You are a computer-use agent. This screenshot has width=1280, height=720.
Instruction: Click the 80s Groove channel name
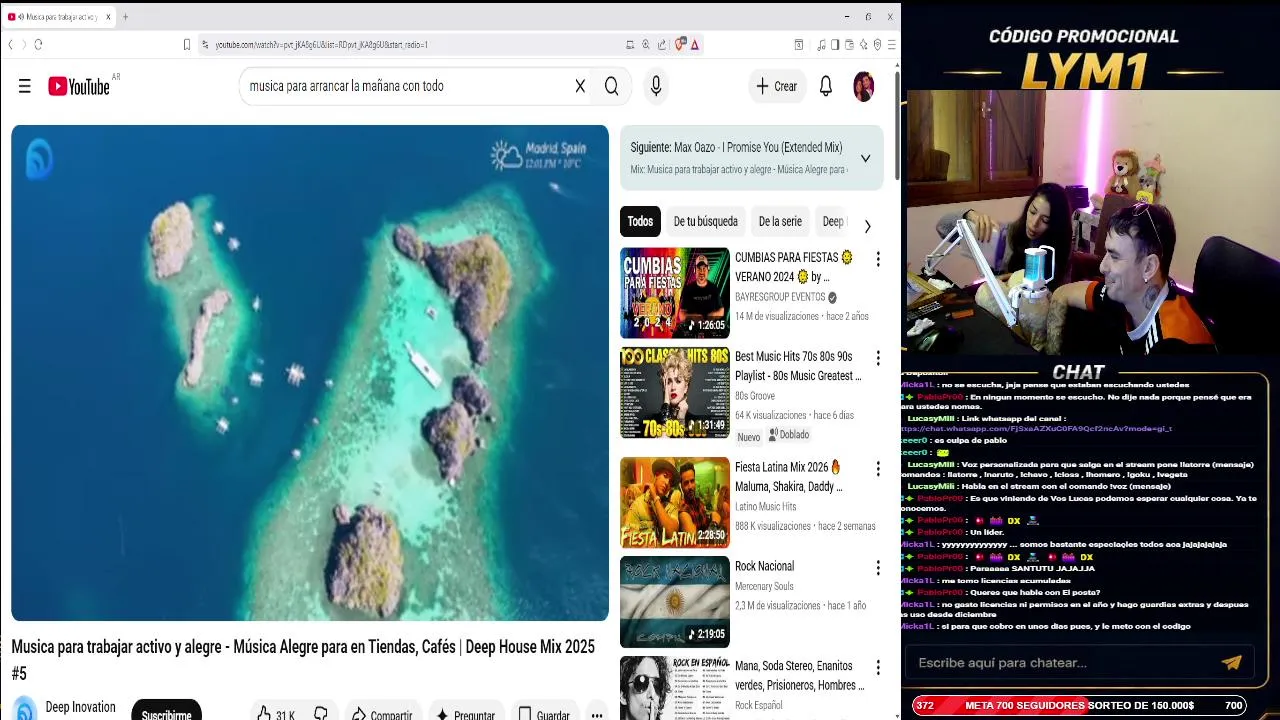point(755,396)
